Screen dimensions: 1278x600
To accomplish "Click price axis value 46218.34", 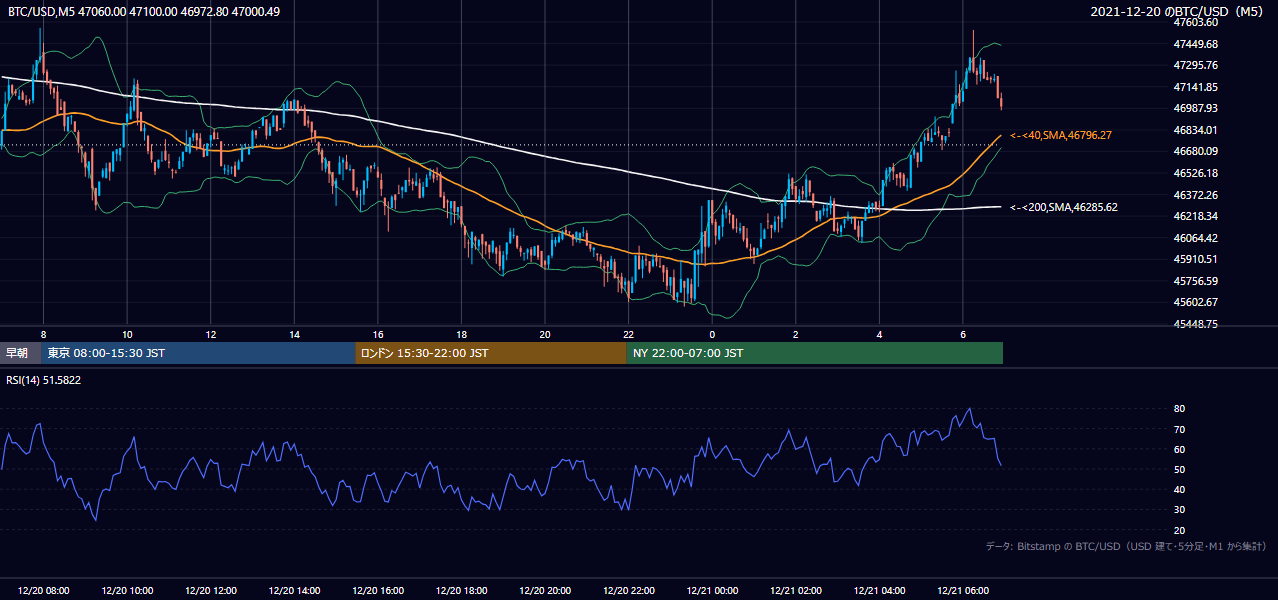I will click(x=1196, y=216).
